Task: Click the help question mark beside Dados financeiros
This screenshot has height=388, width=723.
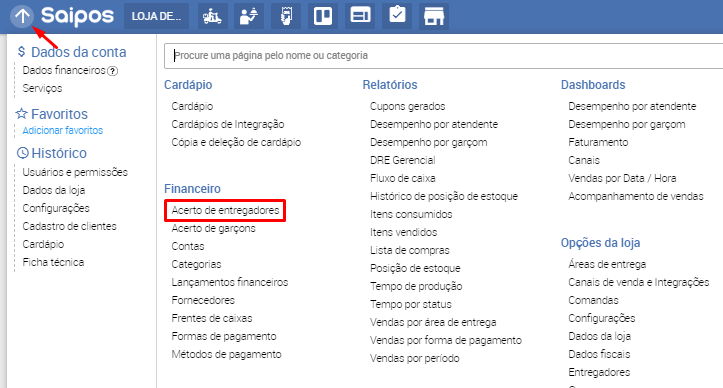Action: pos(113,71)
